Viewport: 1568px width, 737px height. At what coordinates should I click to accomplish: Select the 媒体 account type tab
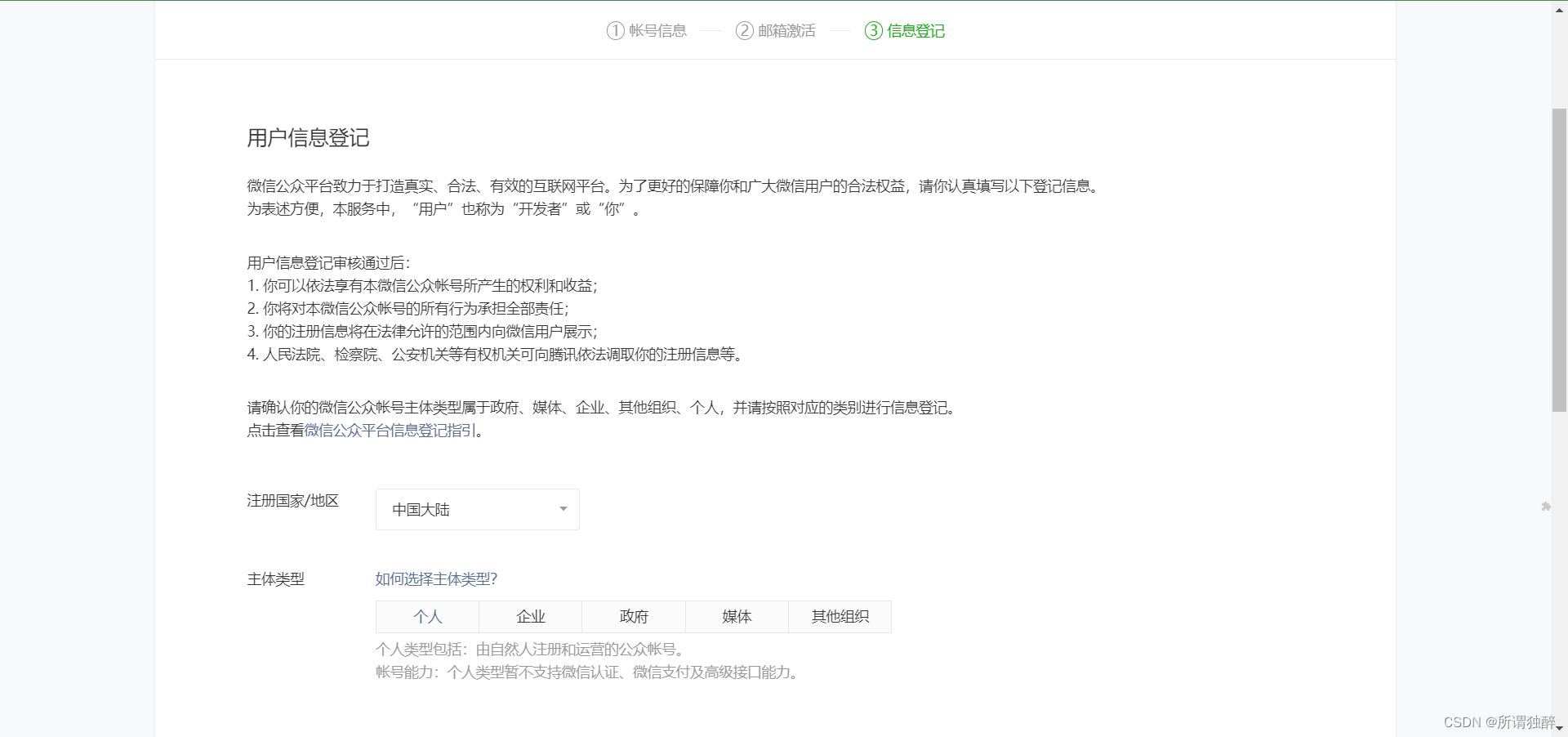coord(737,617)
